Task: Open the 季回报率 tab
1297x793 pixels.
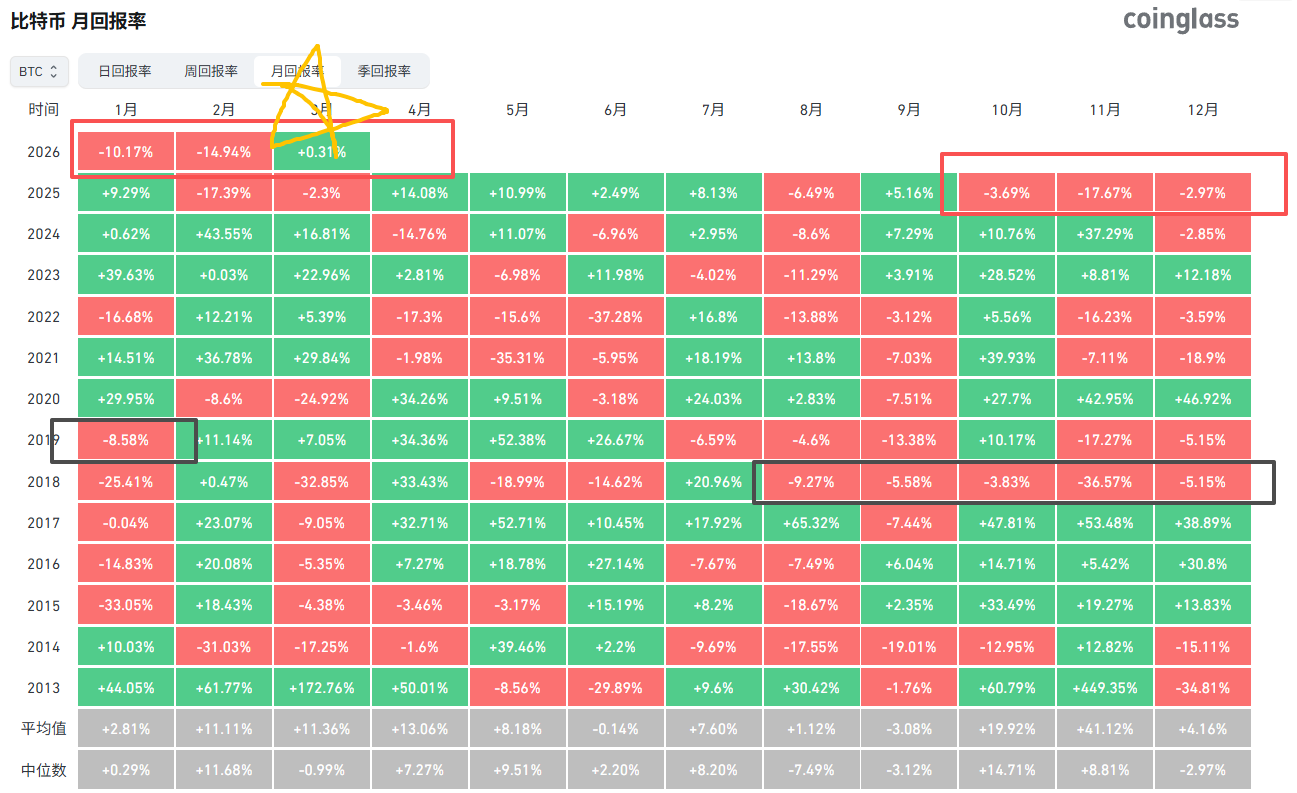Action: point(384,72)
